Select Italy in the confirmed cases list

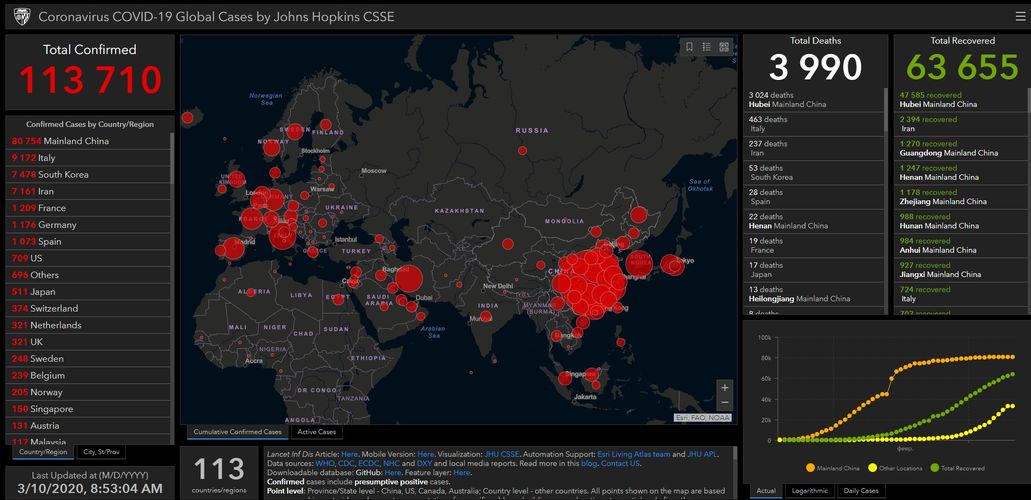[x=47, y=158]
